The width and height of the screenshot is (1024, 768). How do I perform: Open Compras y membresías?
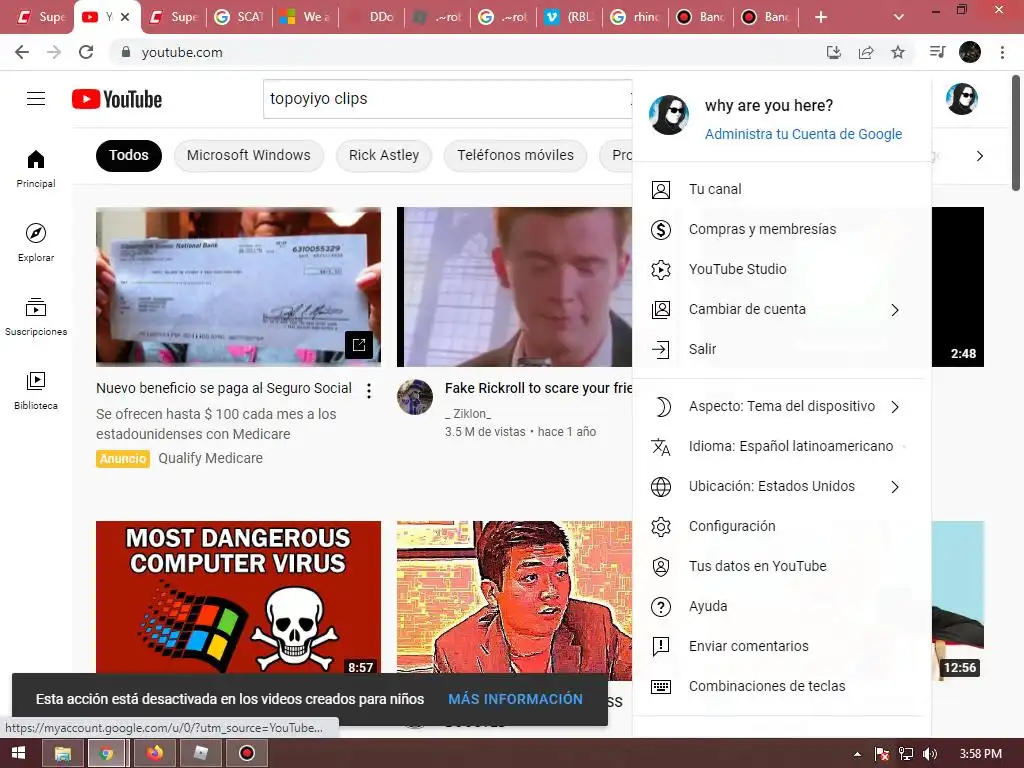(x=782, y=229)
